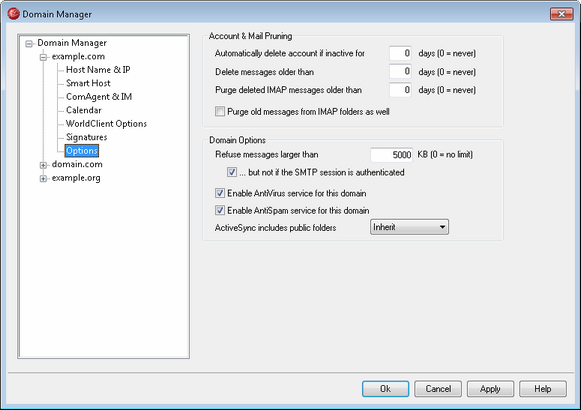Screen dimensions: 581x410
Task: Click the Apply button
Action: [490, 389]
